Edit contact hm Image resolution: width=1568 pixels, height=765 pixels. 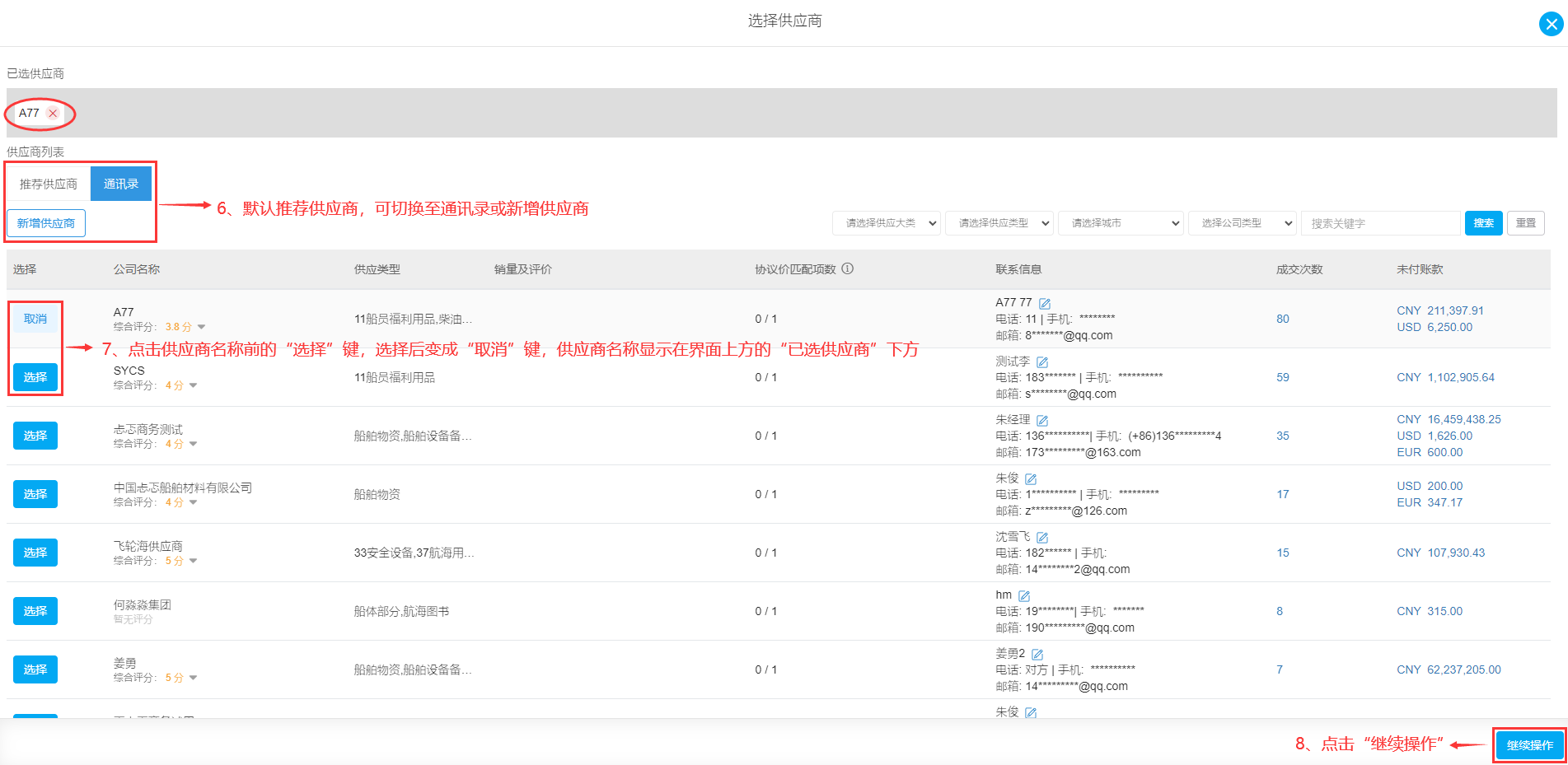tap(1024, 595)
